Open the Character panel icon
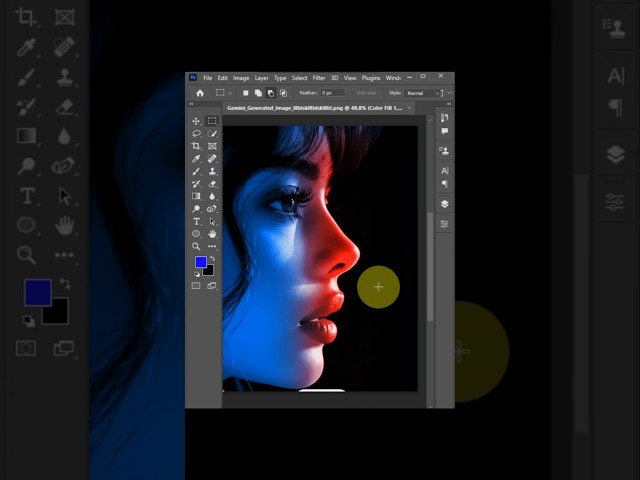Screen dimensions: 640x480 point(444,171)
